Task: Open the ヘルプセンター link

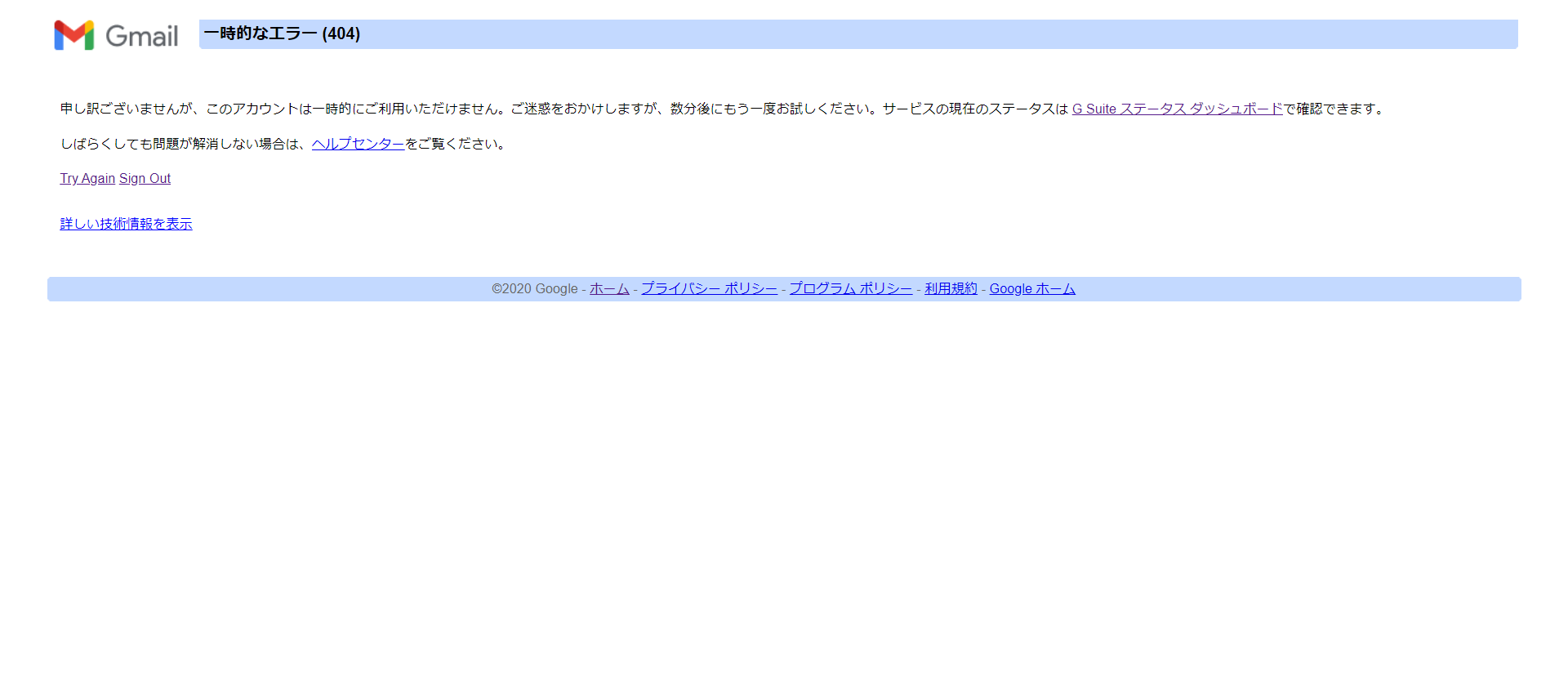Action: (x=358, y=144)
